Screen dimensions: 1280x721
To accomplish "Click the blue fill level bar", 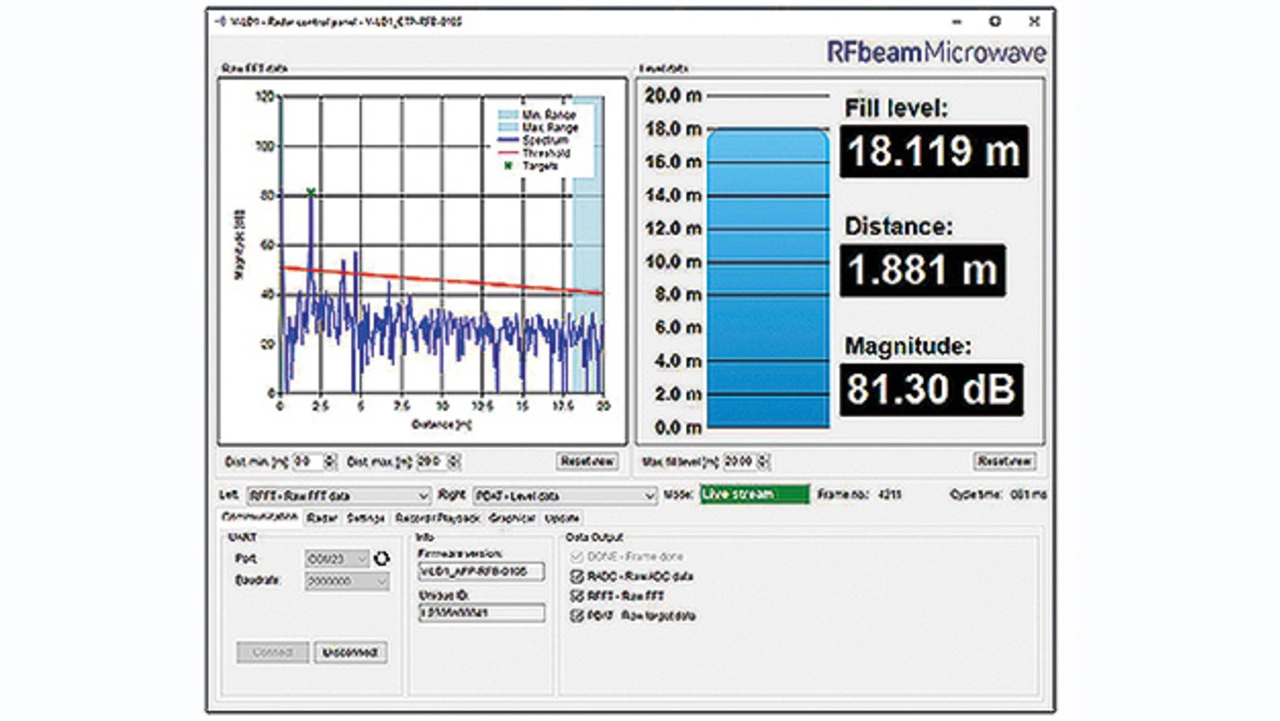I will click(768, 278).
